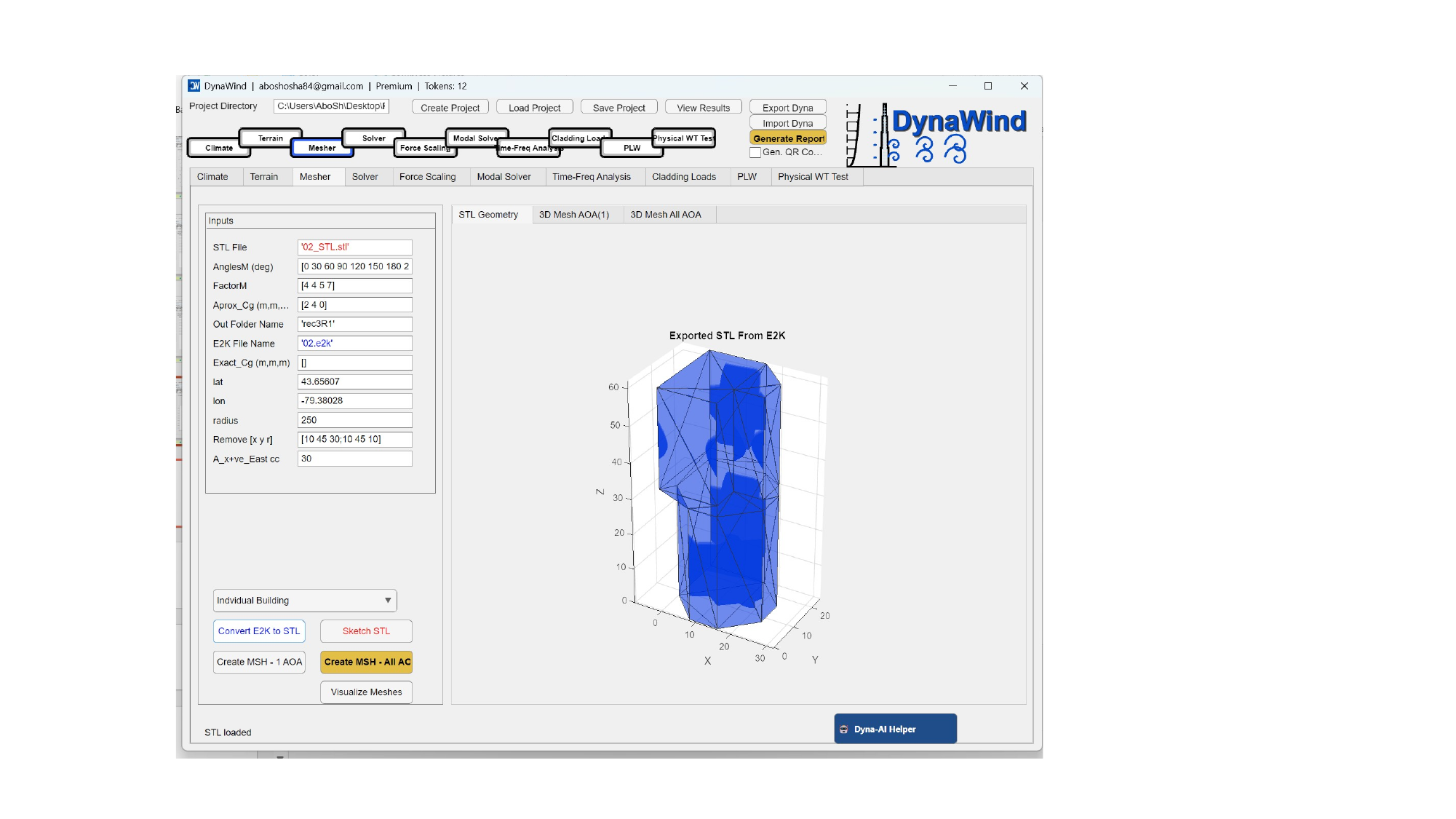
Task: Click the Generate Report button
Action: click(x=788, y=138)
